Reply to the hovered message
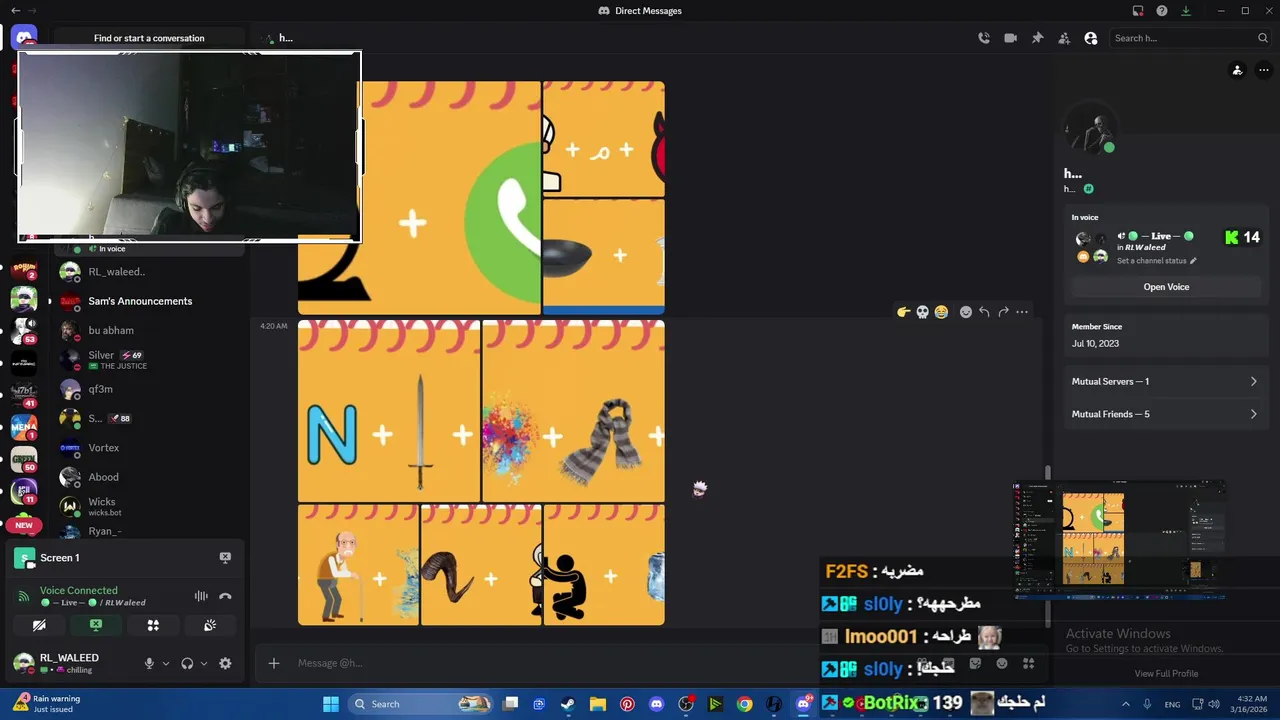 [x=984, y=312]
